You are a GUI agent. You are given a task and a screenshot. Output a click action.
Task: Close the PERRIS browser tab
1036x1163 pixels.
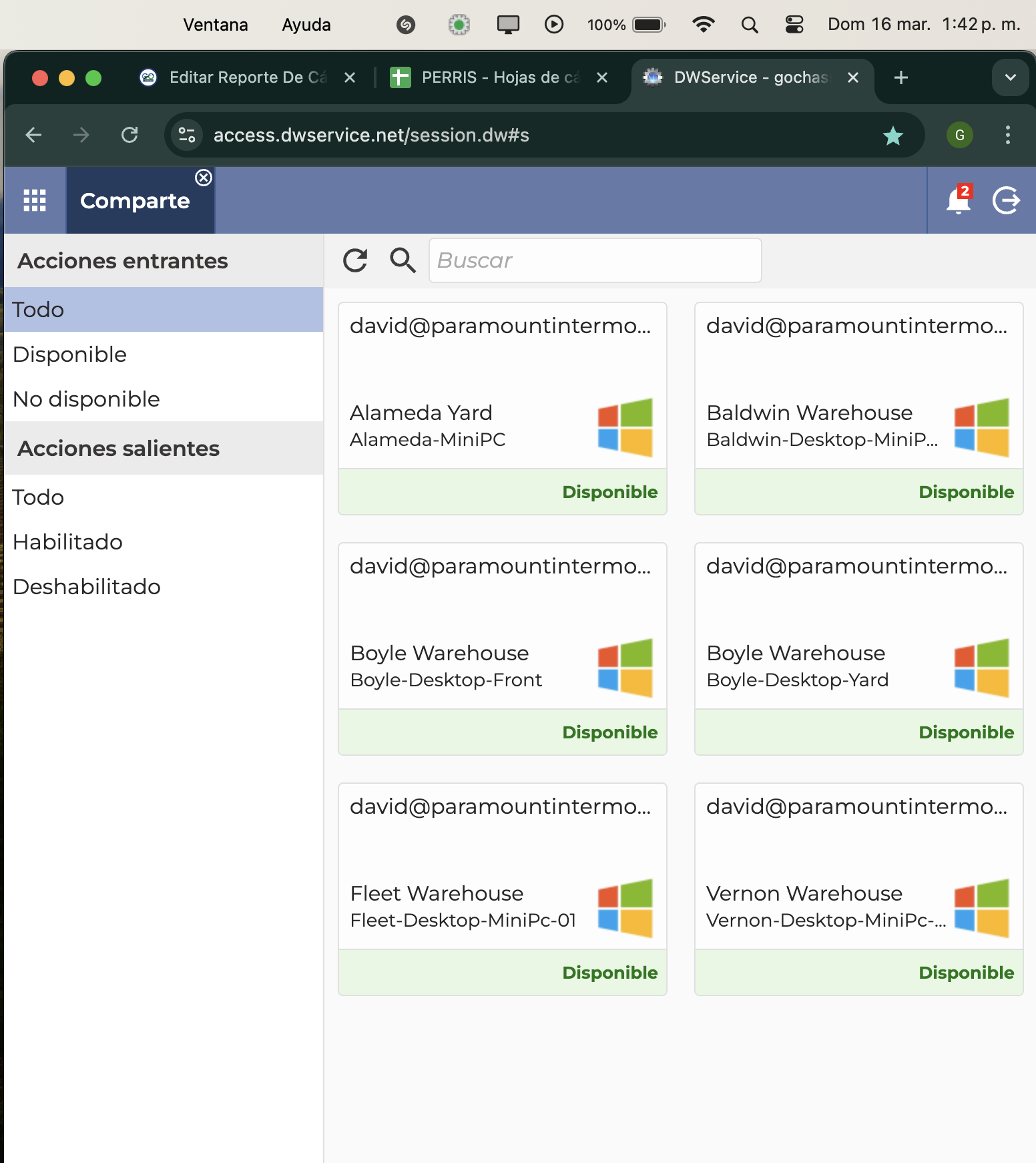tap(602, 77)
